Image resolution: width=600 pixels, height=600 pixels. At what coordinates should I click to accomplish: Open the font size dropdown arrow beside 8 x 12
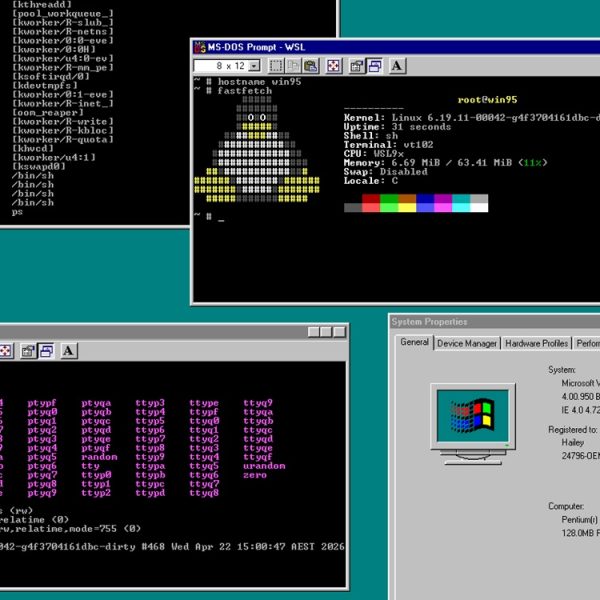point(254,66)
